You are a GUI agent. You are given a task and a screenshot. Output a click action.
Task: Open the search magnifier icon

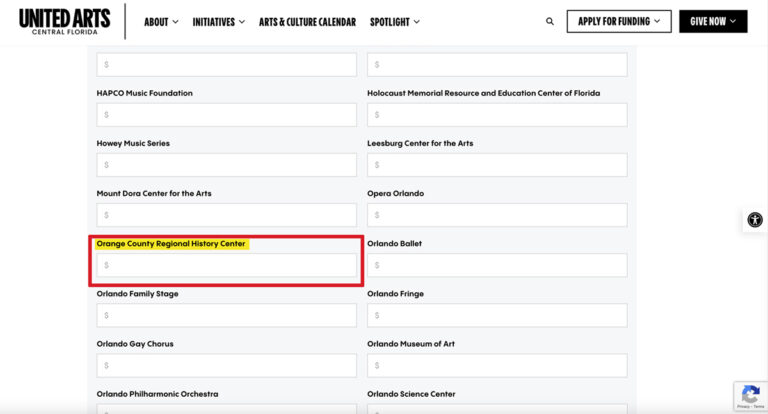[x=550, y=21]
